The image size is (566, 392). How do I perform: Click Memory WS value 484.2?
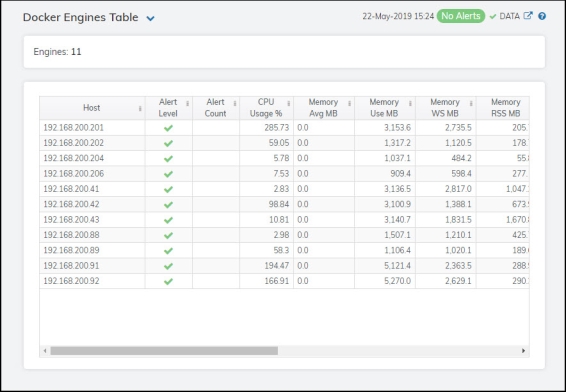click(x=461, y=158)
